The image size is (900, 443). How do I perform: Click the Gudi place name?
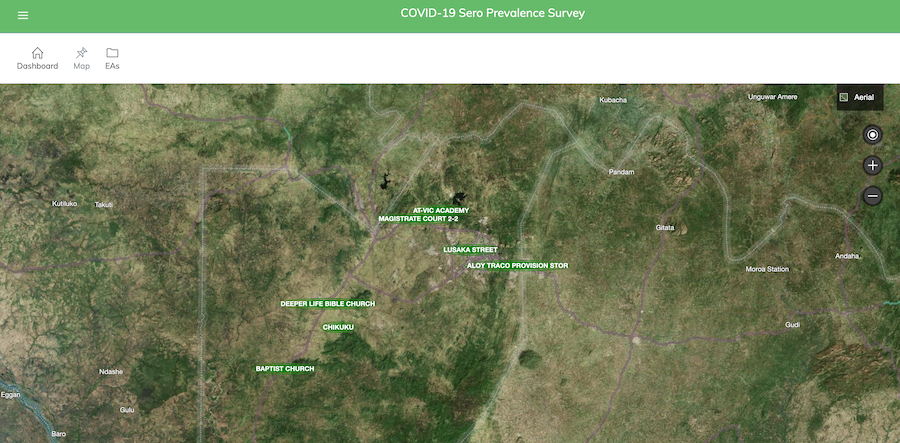(x=792, y=325)
